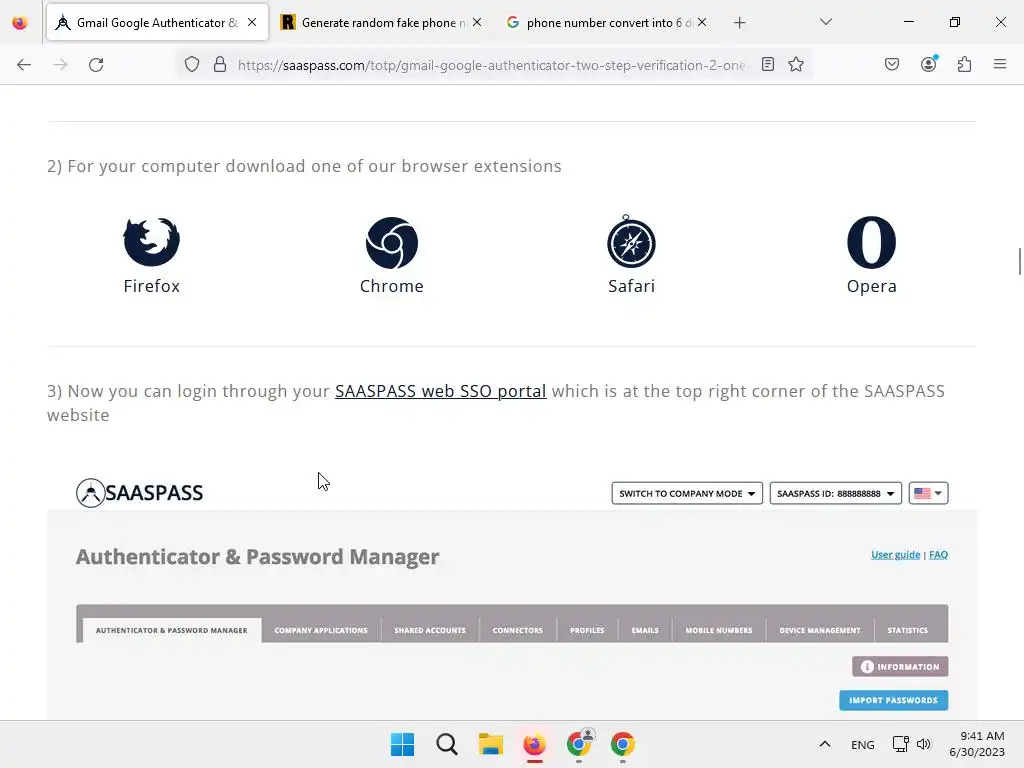The height and width of the screenshot is (768, 1024).
Task: Show site security padlock info
Action: [x=220, y=65]
